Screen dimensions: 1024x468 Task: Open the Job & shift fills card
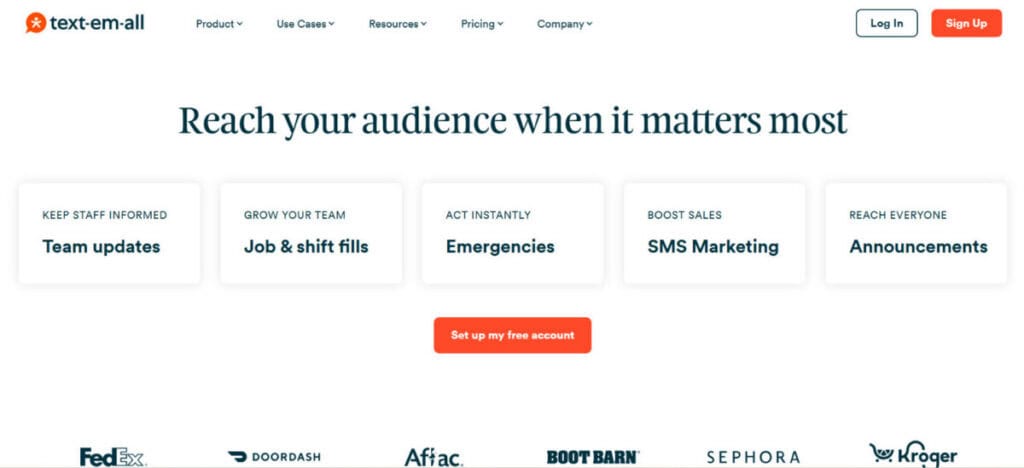(311, 233)
